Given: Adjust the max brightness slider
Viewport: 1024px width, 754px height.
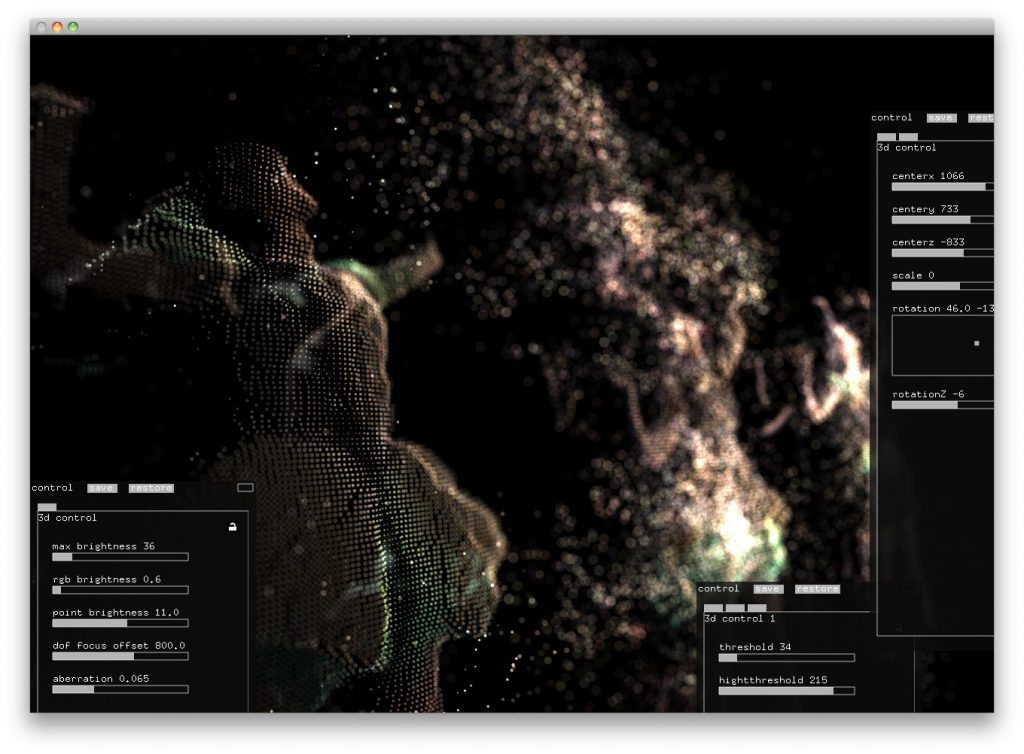Looking at the screenshot, I should click(120, 557).
